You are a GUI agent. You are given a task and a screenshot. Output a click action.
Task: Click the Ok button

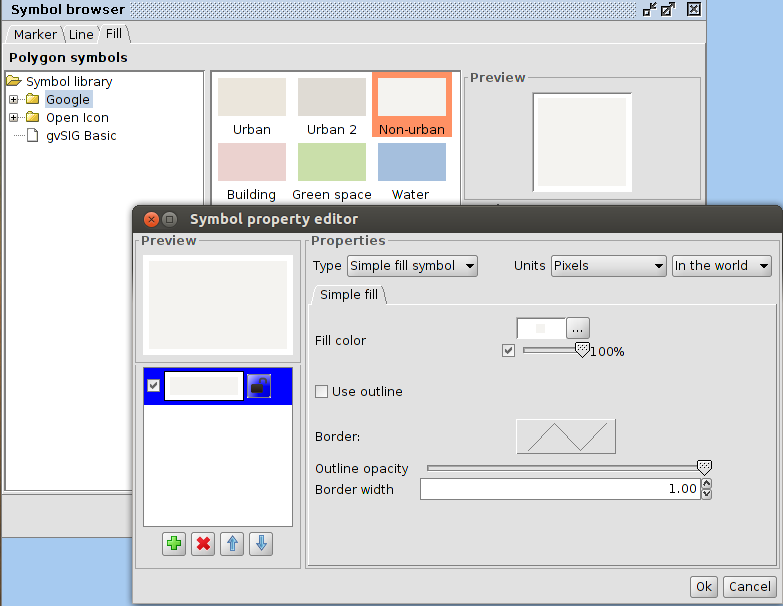tap(703, 587)
